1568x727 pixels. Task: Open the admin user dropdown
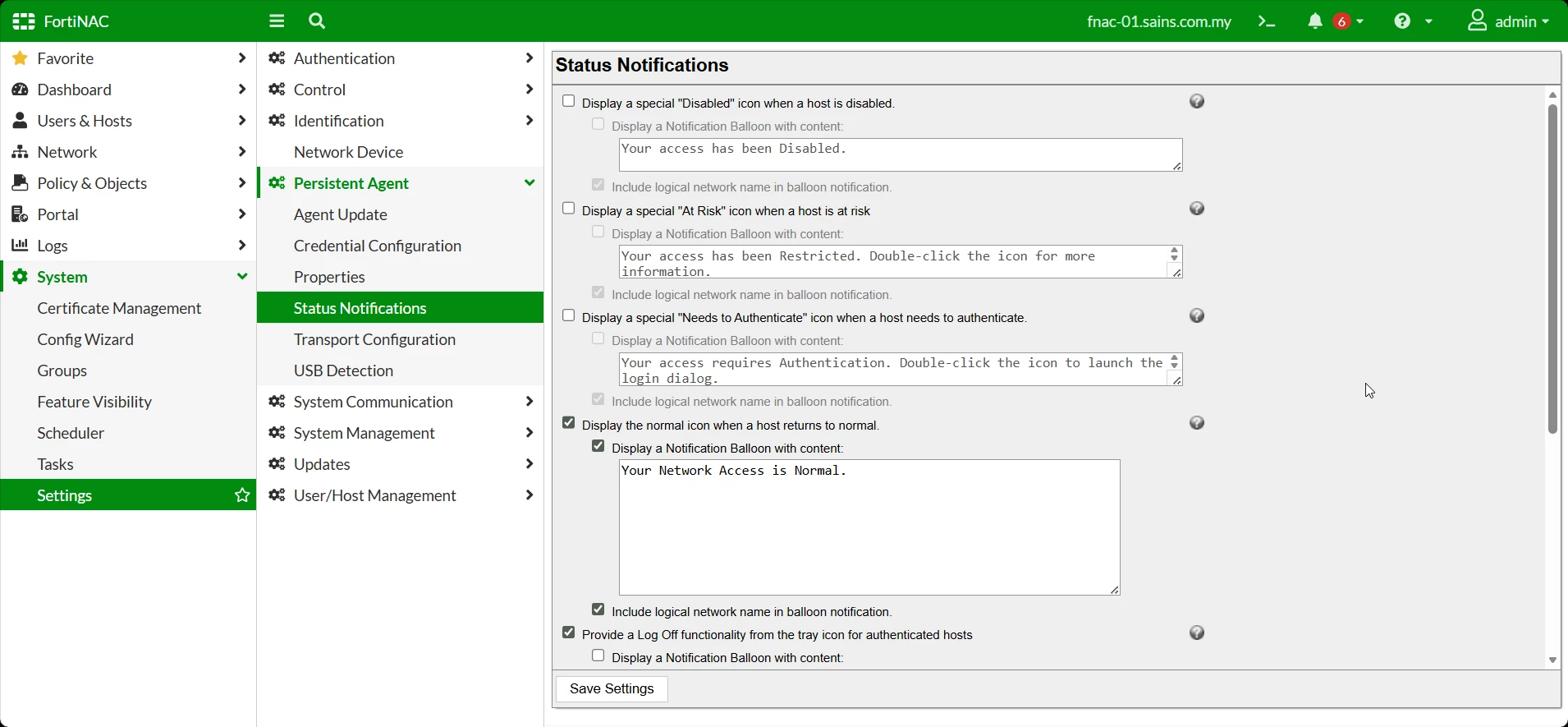tap(1509, 21)
